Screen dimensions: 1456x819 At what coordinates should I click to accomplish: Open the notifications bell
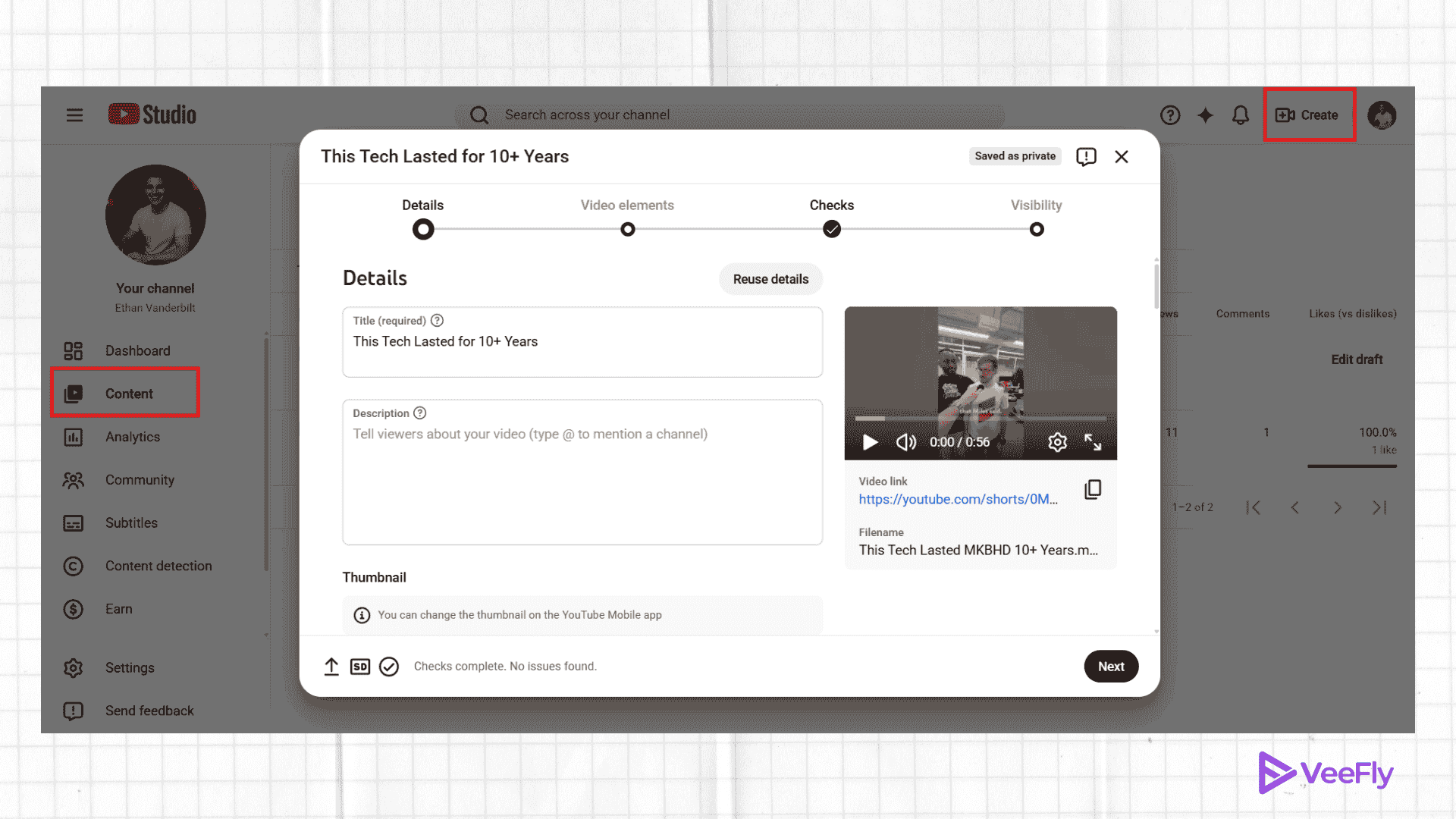click(x=1241, y=115)
